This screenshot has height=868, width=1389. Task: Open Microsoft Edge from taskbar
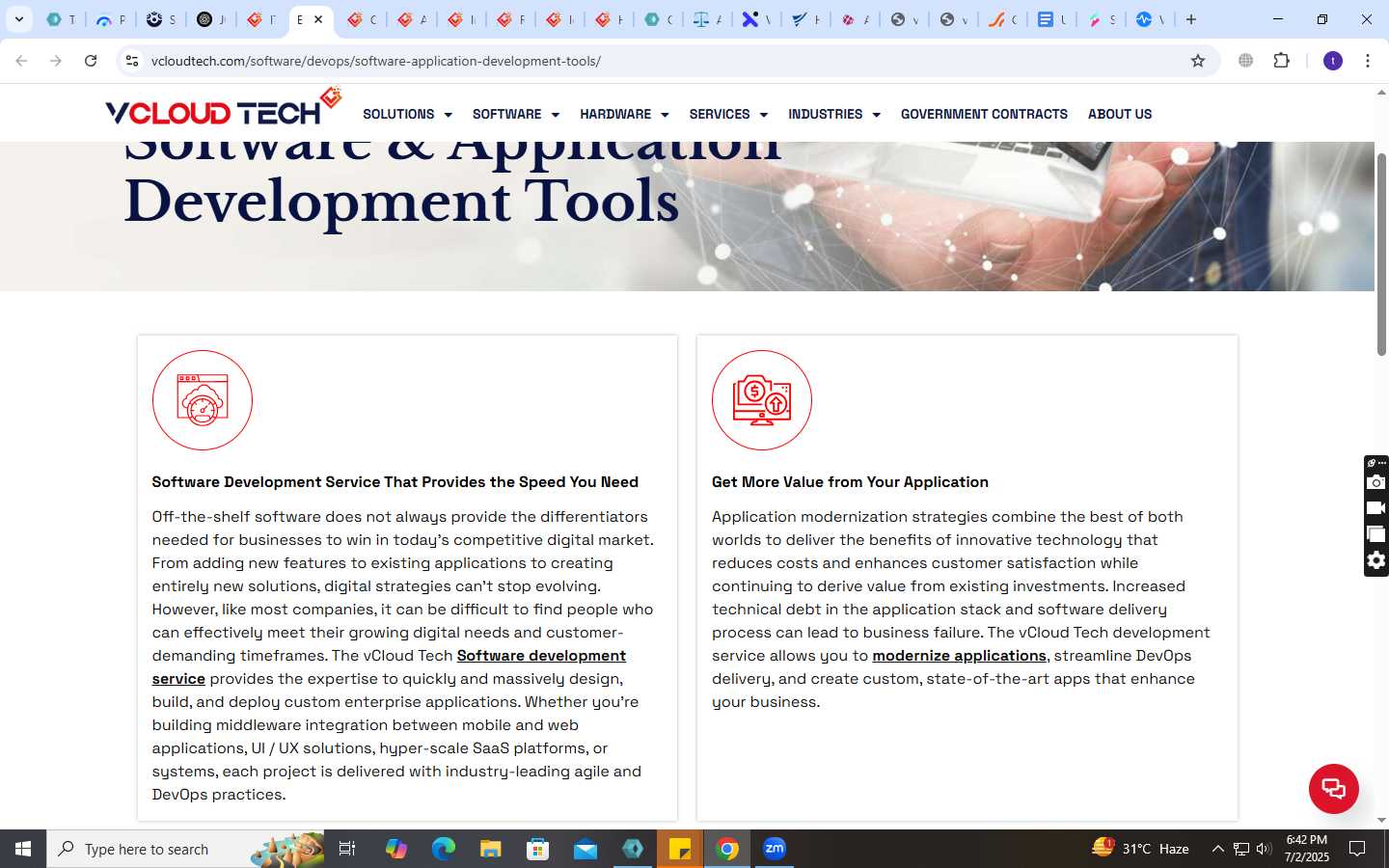click(x=443, y=849)
